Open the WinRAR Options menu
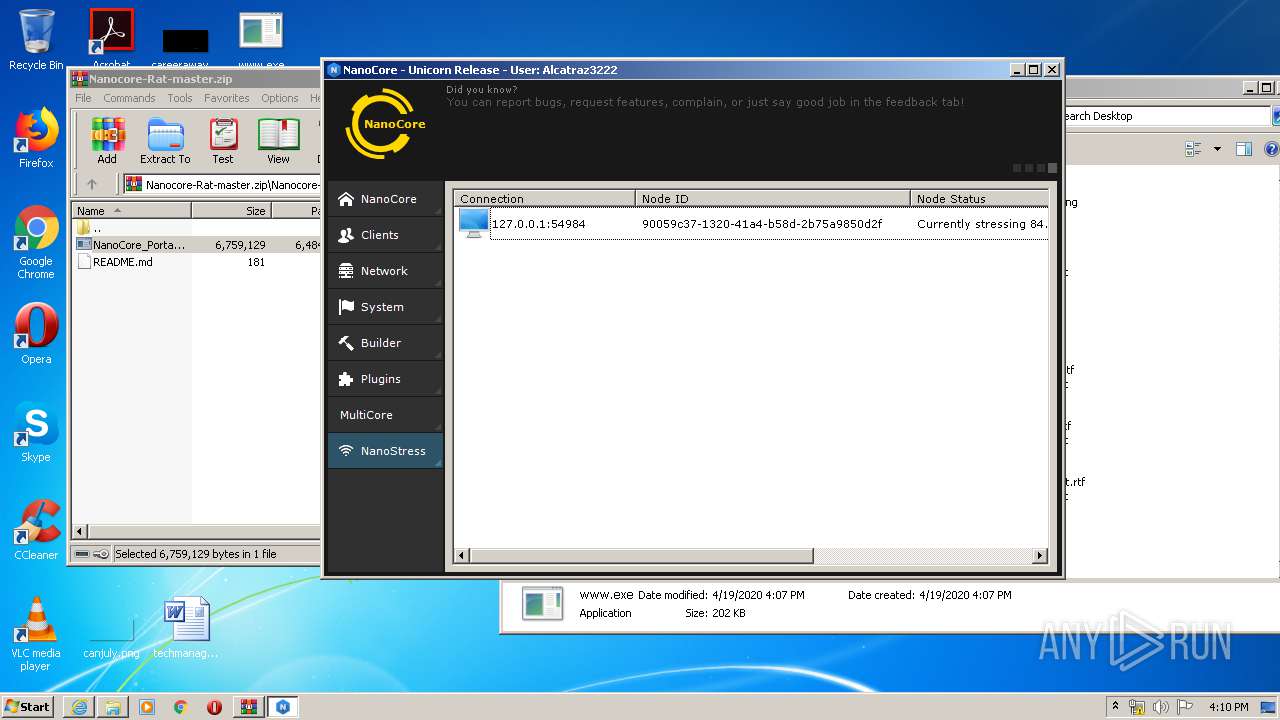Image resolution: width=1280 pixels, height=720 pixels. click(280, 98)
